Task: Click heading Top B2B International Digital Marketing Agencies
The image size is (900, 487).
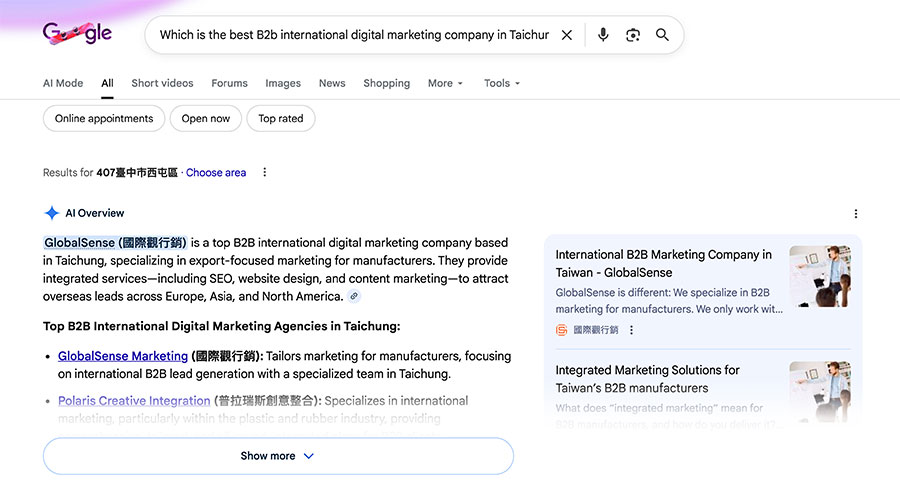Action: click(x=222, y=326)
